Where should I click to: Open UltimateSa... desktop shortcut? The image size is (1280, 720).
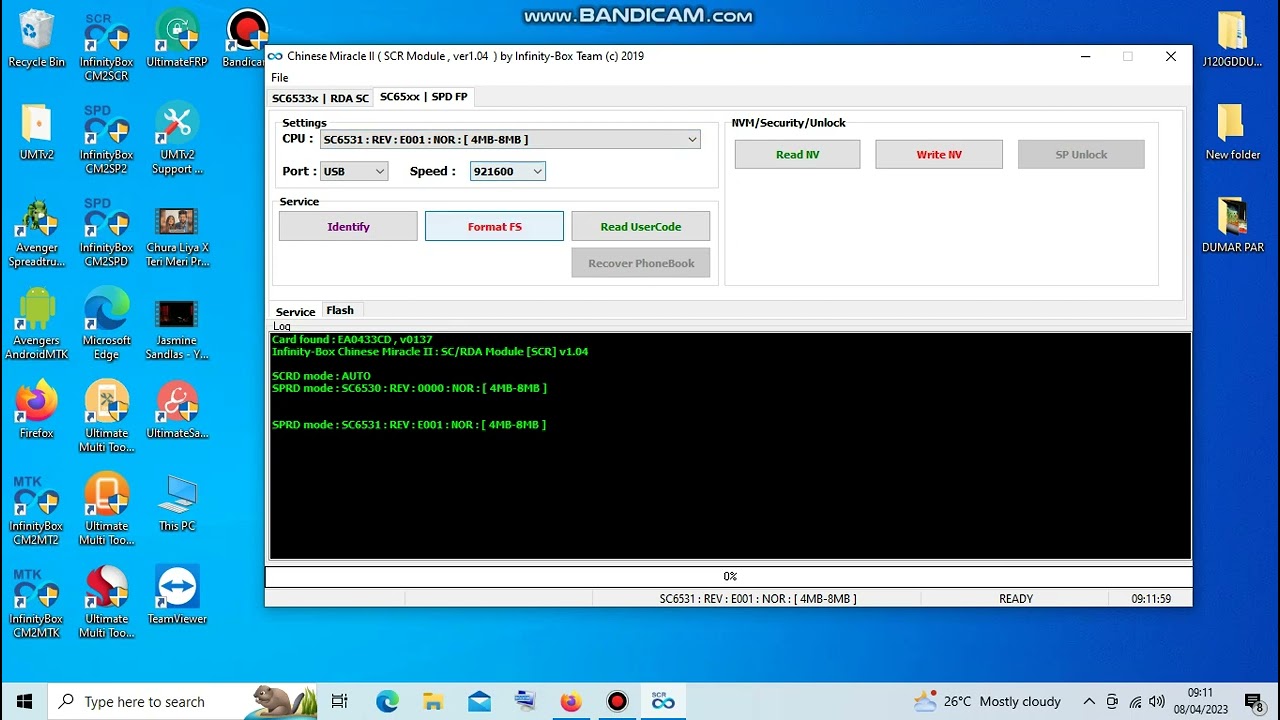point(177,411)
